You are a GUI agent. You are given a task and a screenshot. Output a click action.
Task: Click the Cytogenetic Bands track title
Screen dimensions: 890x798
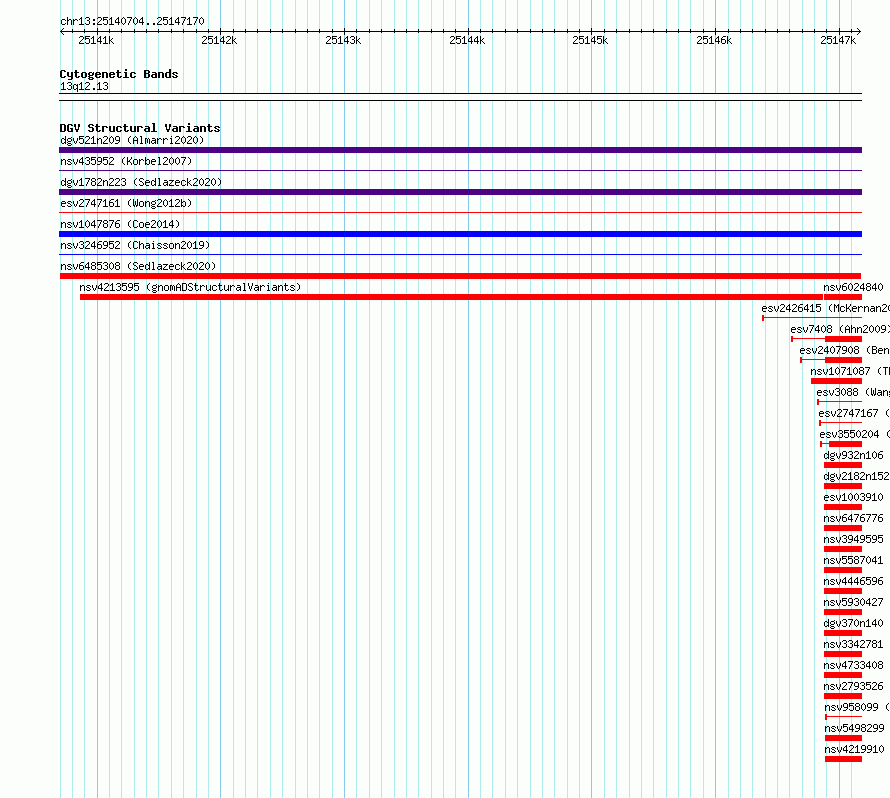point(119,74)
